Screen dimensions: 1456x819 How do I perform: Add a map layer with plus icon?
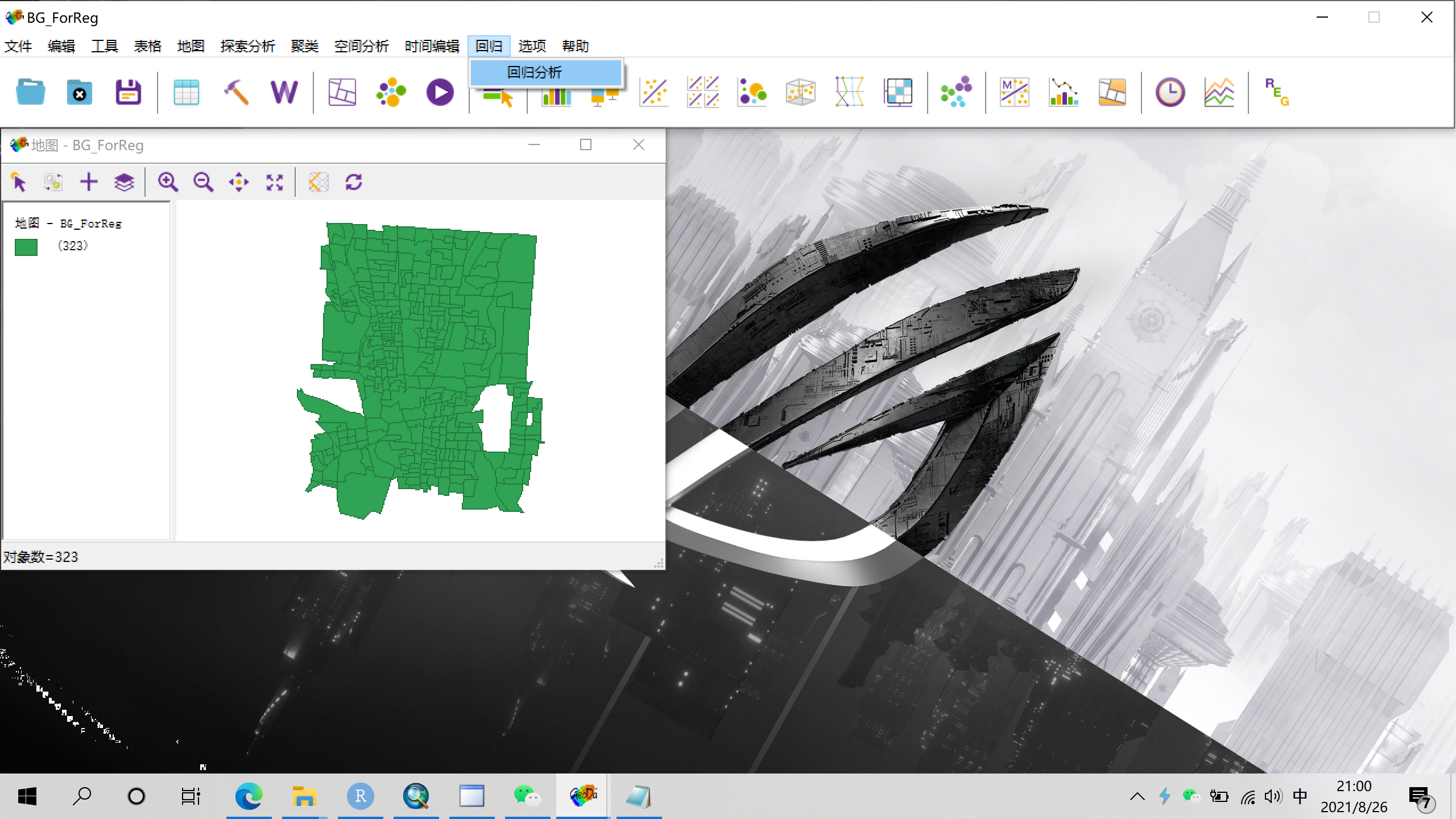[89, 182]
